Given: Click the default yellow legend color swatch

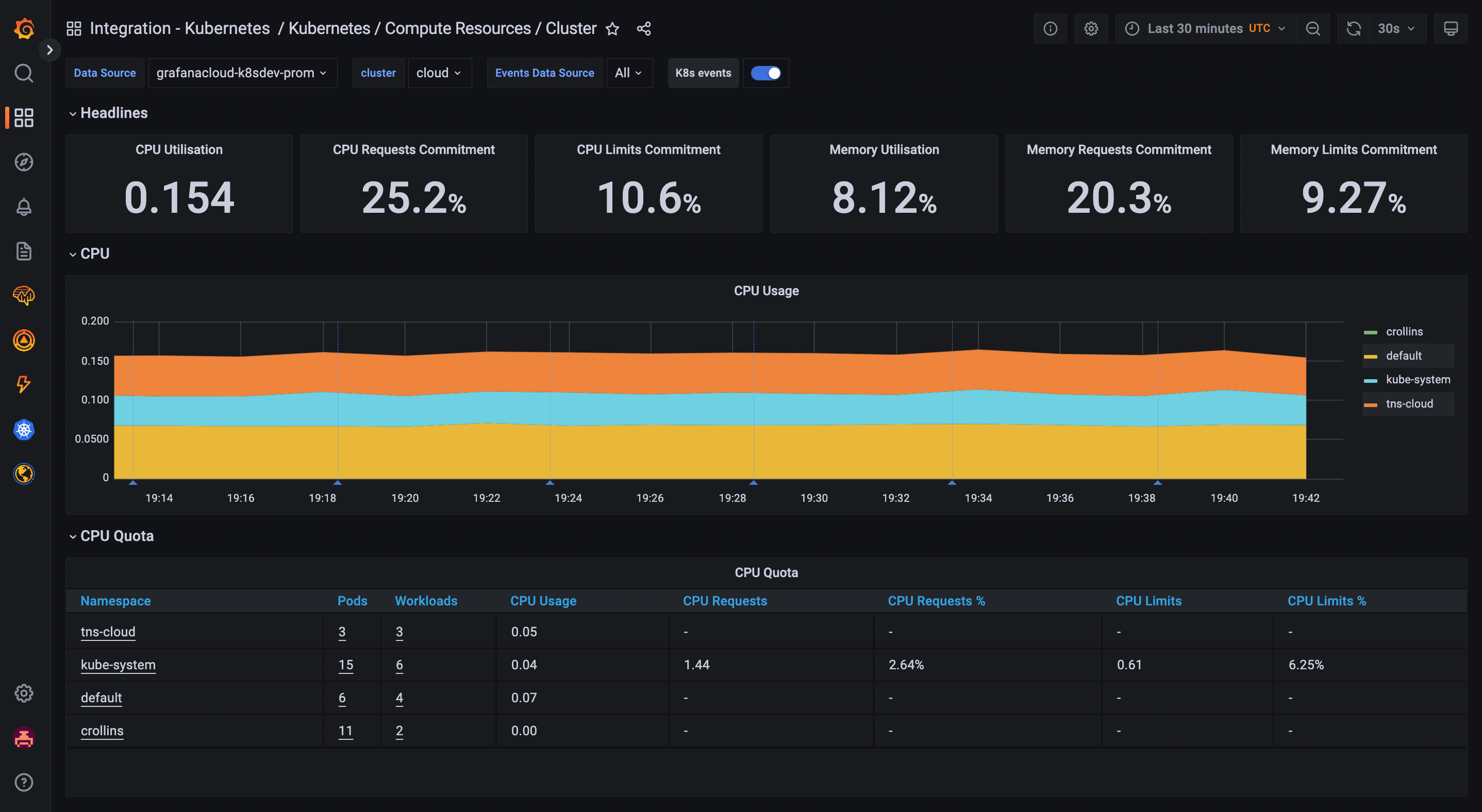Looking at the screenshot, I should click(1370, 357).
